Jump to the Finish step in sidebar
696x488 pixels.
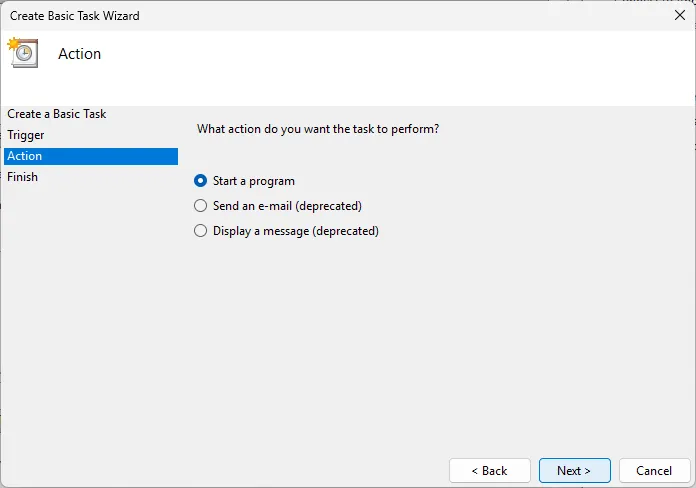click(23, 177)
